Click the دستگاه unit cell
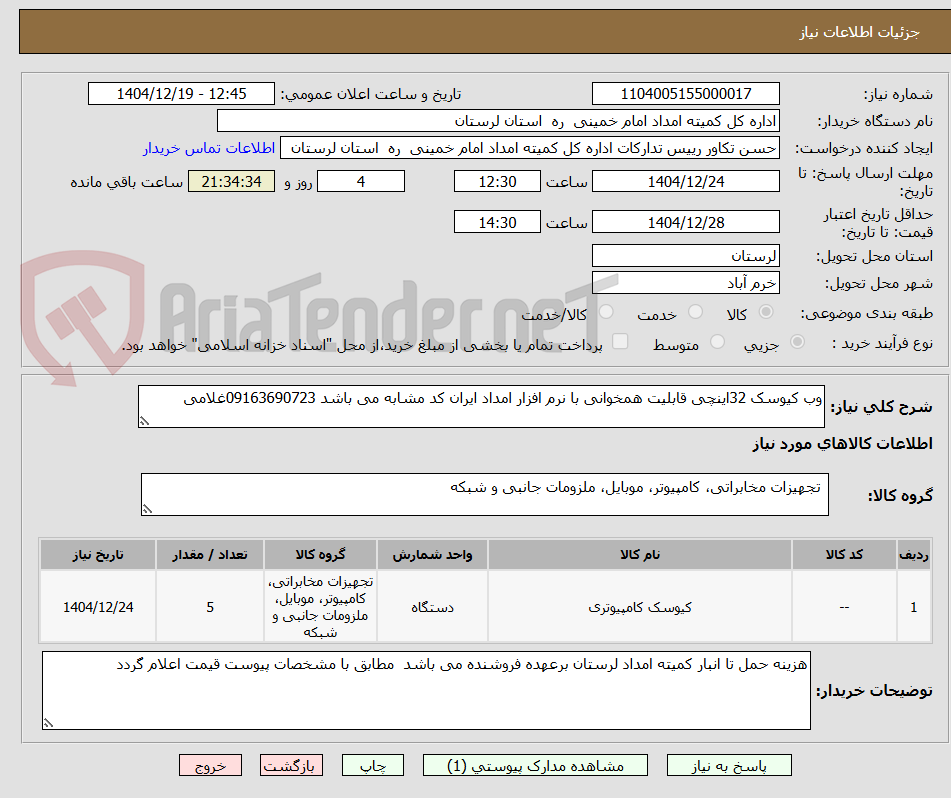This screenshot has width=951, height=798. [x=432, y=606]
